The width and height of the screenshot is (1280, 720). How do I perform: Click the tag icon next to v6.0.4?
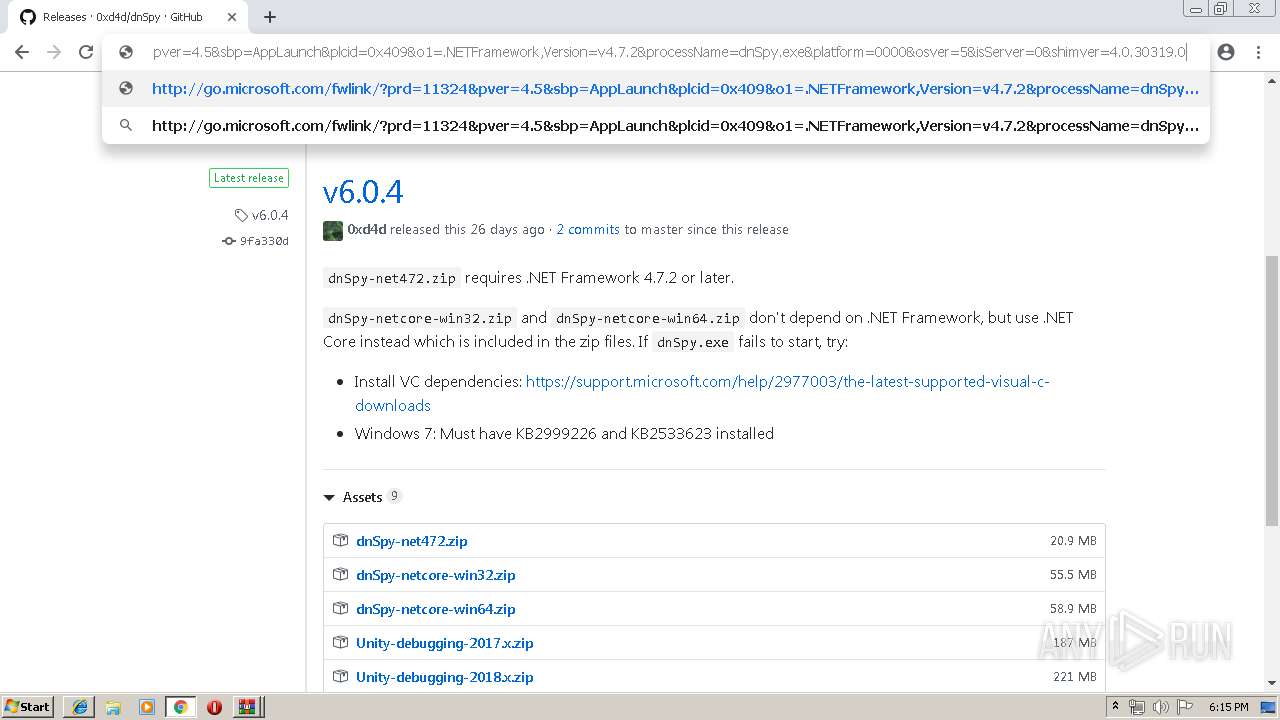click(x=241, y=215)
